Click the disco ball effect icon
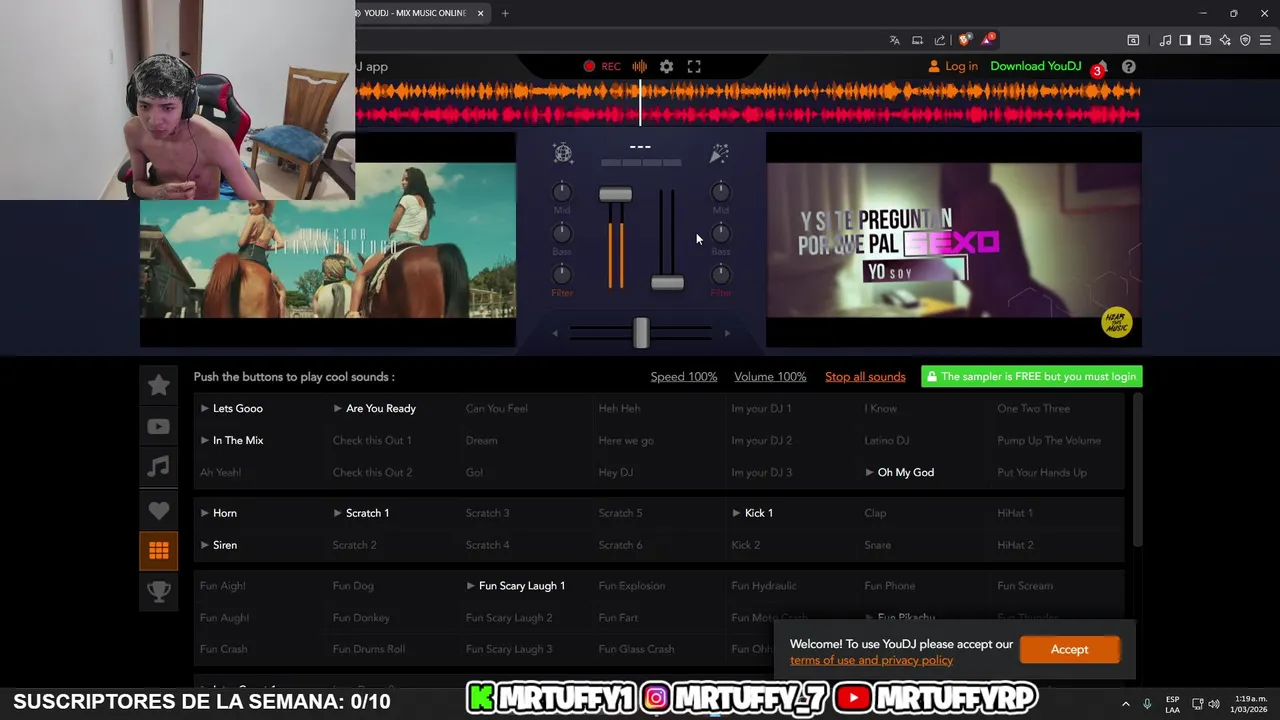The width and height of the screenshot is (1280, 720). coord(563,153)
